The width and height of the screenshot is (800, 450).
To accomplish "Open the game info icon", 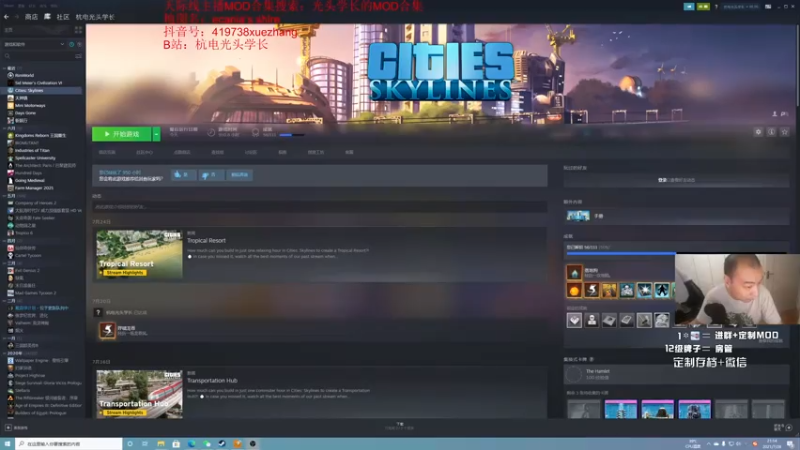I will (x=771, y=132).
